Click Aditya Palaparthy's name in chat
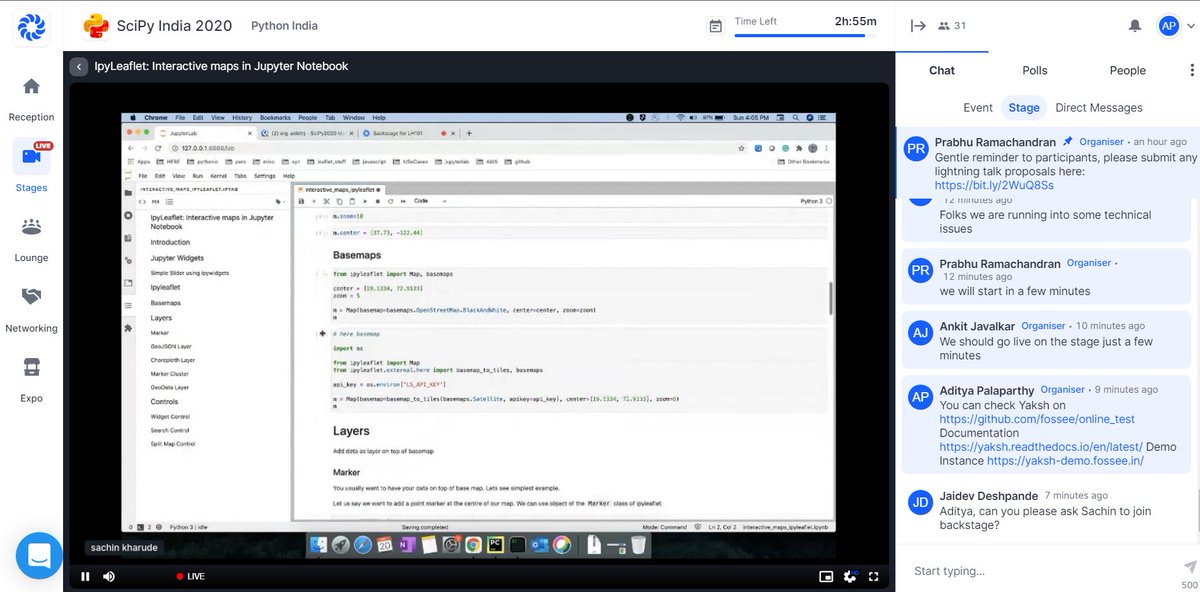1200x592 pixels. [986, 391]
